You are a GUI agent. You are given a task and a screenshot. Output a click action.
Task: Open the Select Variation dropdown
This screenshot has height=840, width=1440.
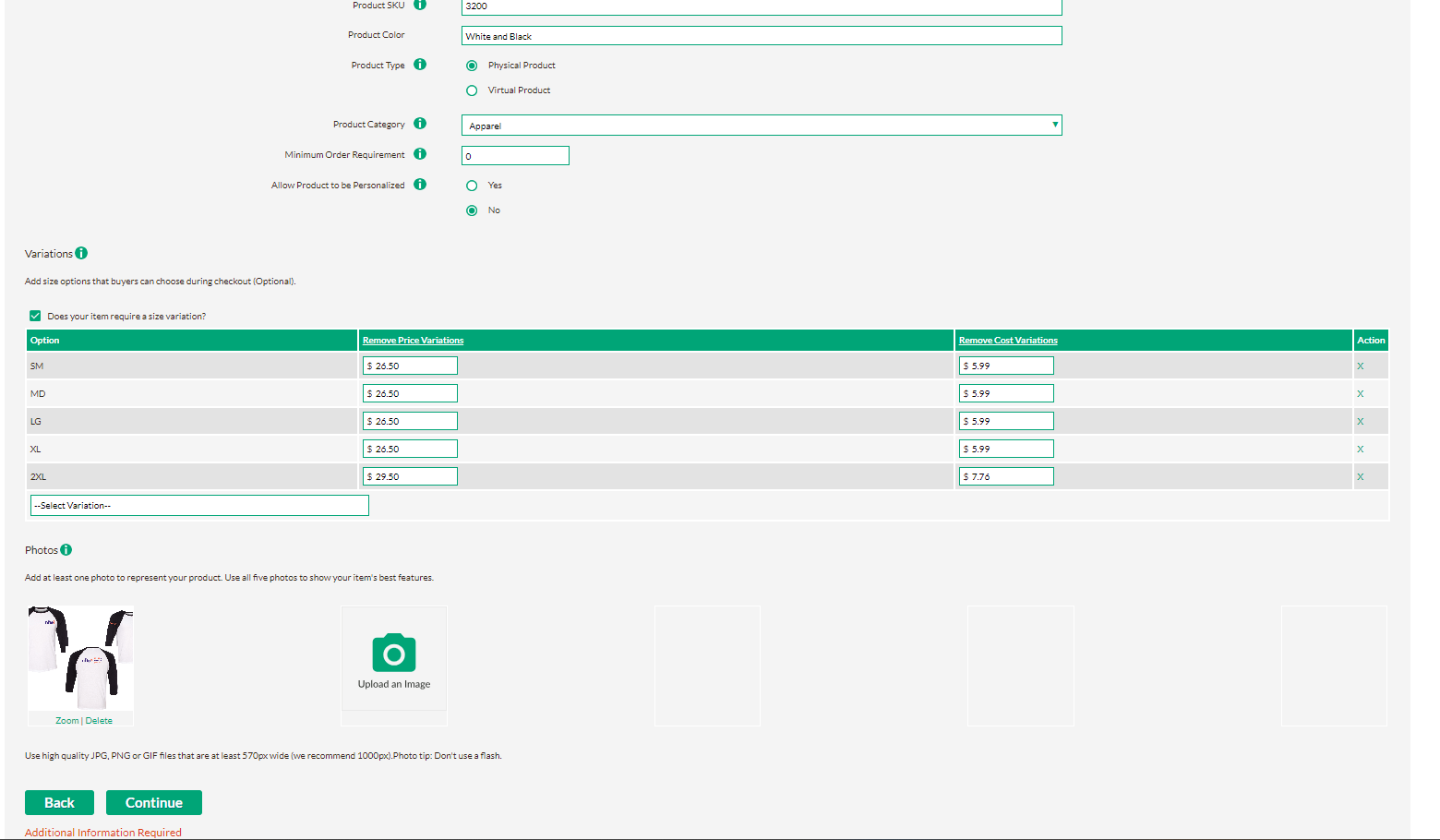pos(199,505)
